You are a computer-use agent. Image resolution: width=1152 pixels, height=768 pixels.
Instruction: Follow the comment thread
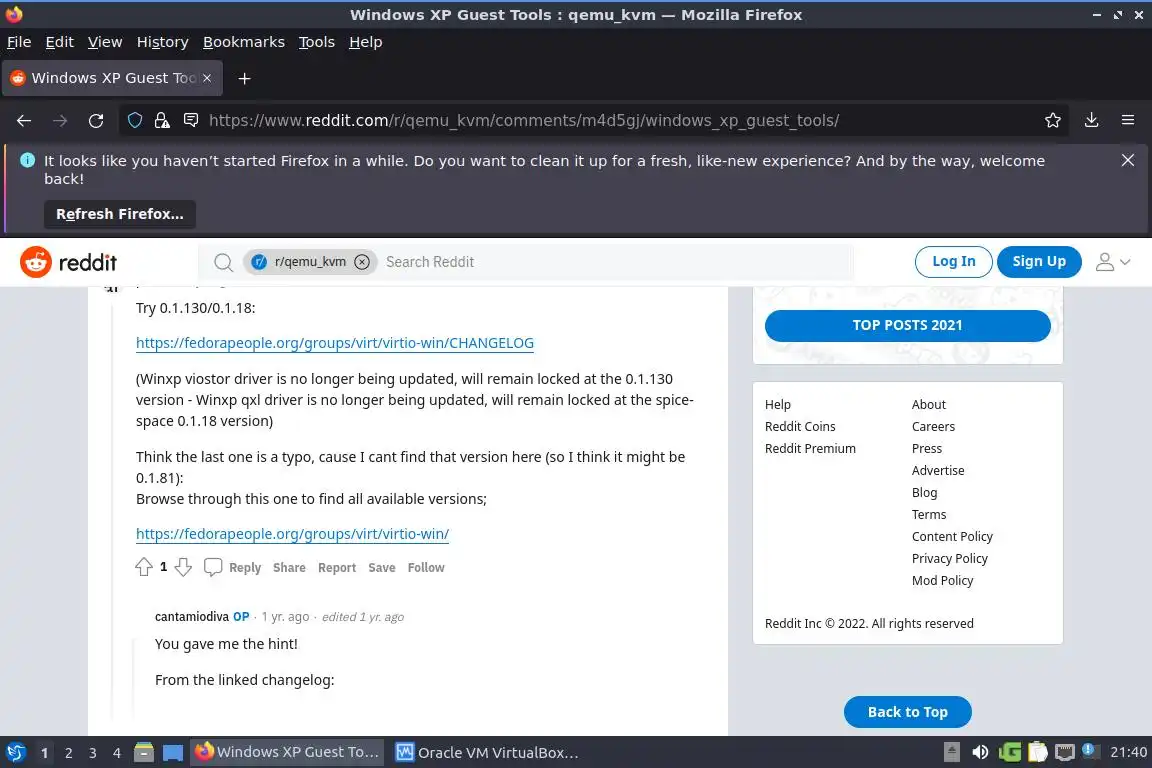(x=426, y=567)
